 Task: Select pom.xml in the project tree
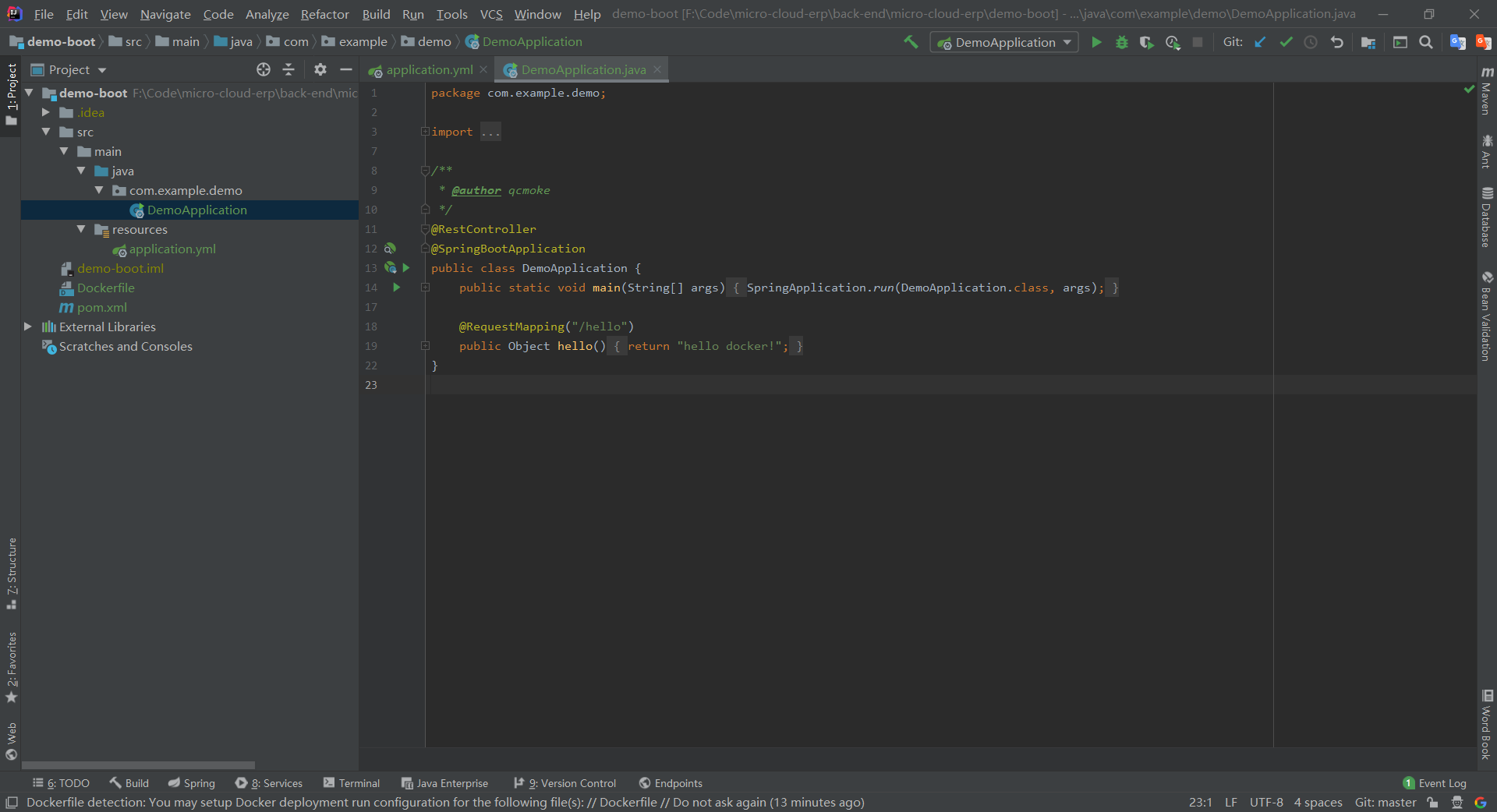click(x=101, y=307)
